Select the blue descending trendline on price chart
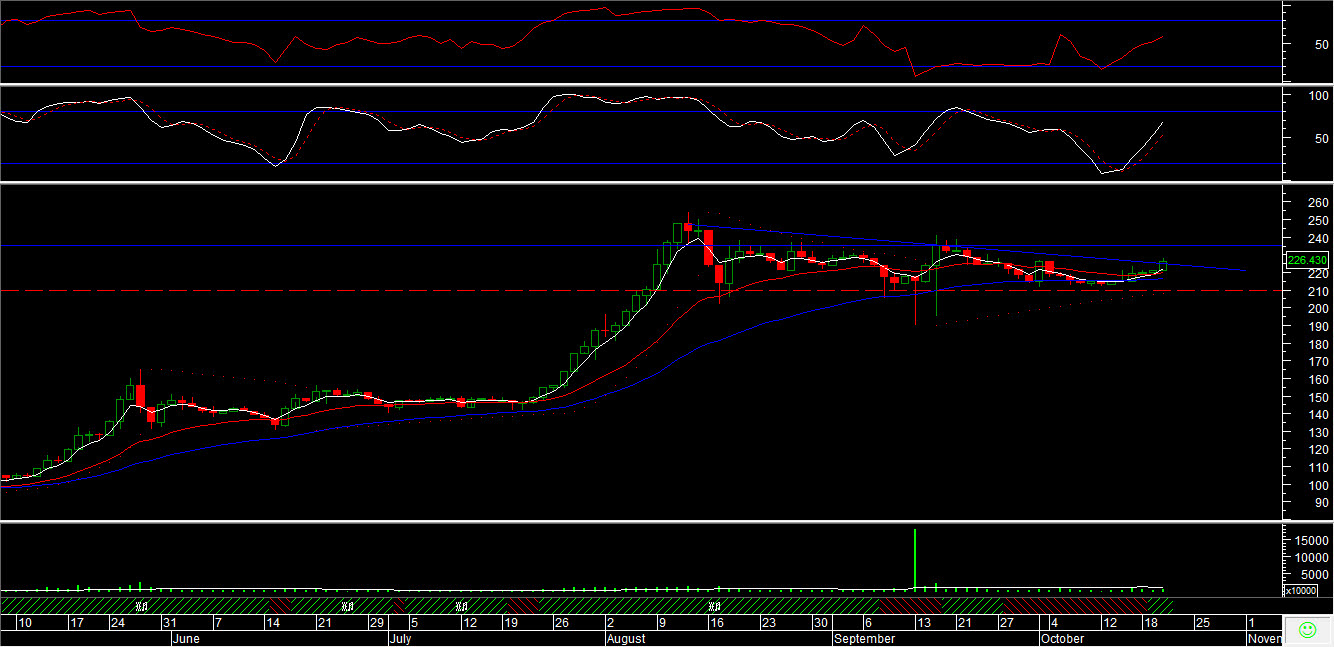This screenshot has width=1334, height=647. (1000, 248)
